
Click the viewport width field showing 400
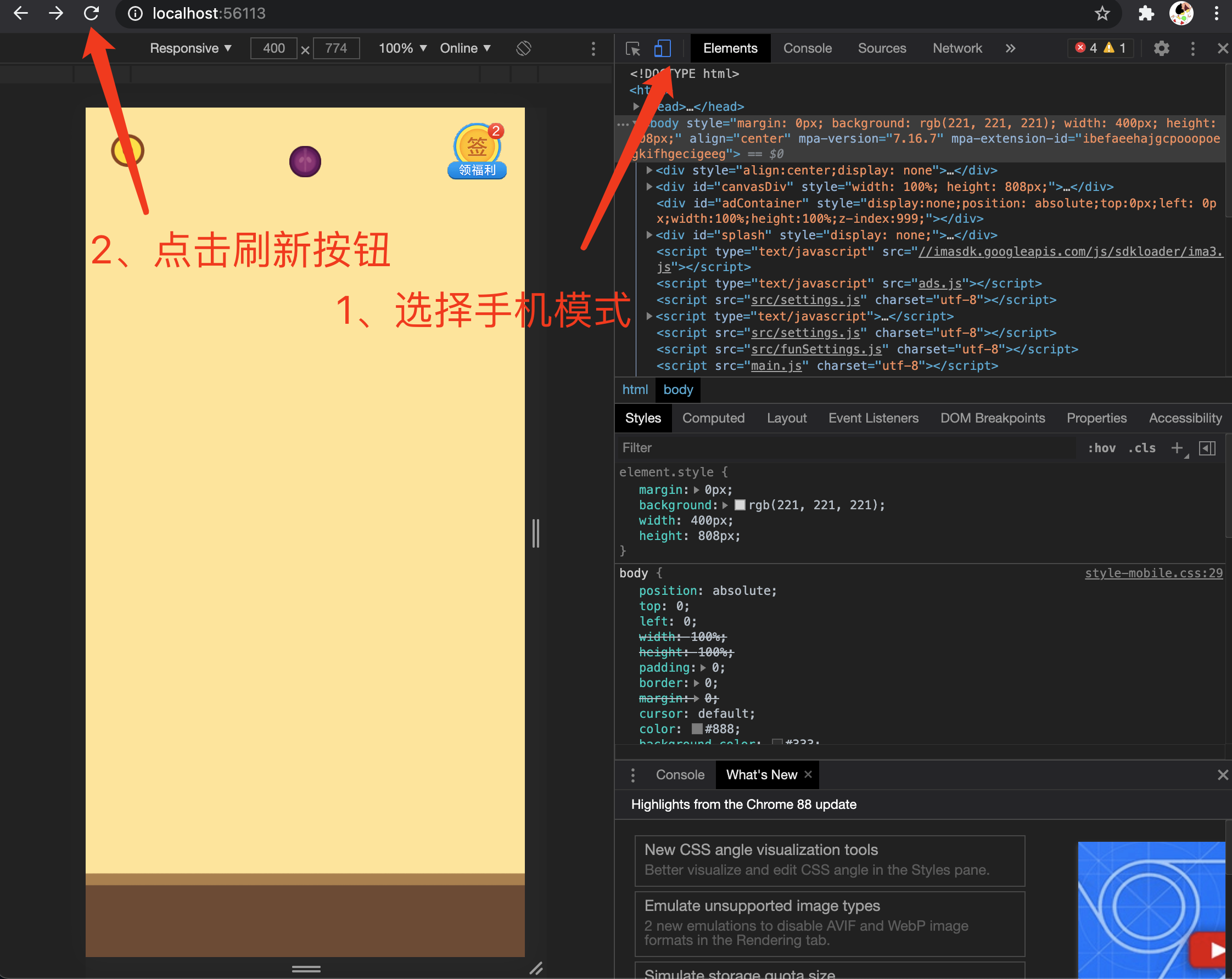274,48
